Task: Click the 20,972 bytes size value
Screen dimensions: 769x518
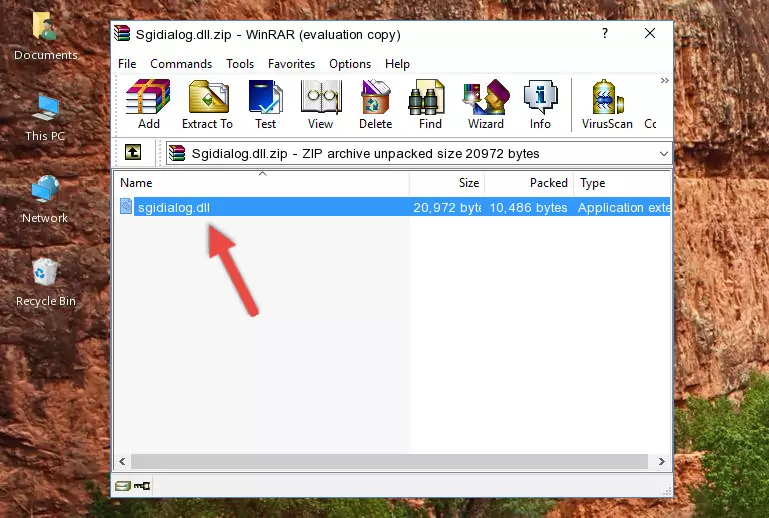Action: click(x=447, y=207)
